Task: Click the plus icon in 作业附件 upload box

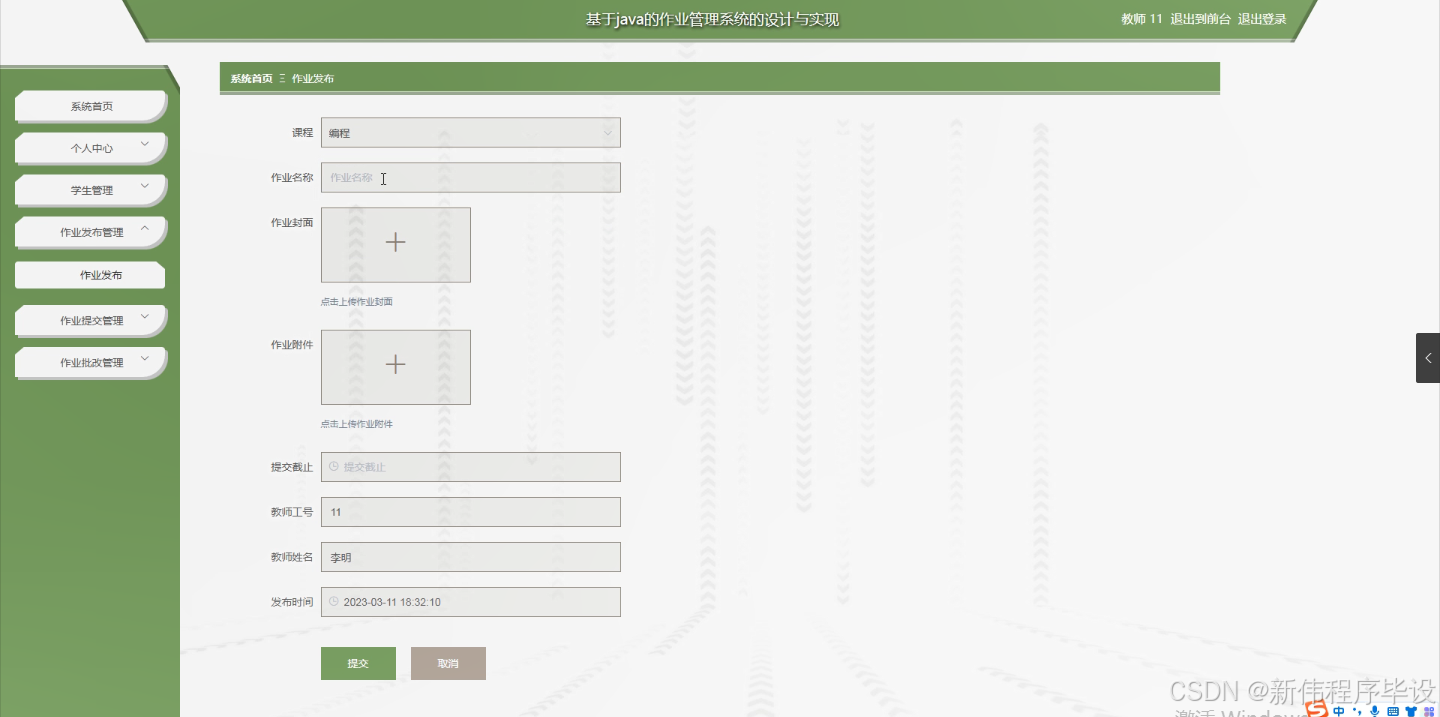Action: click(x=395, y=365)
